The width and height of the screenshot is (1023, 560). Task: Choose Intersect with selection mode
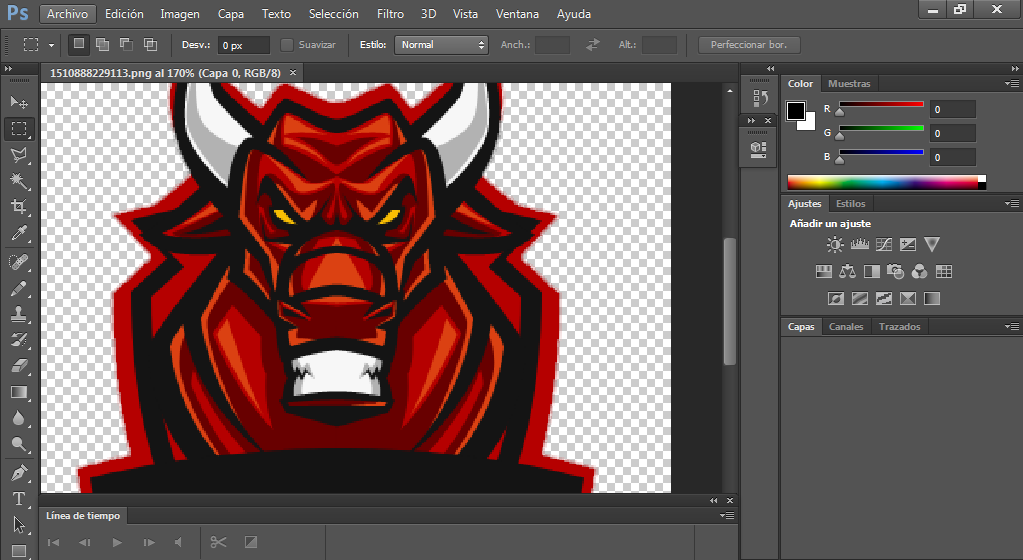pyautogui.click(x=150, y=44)
